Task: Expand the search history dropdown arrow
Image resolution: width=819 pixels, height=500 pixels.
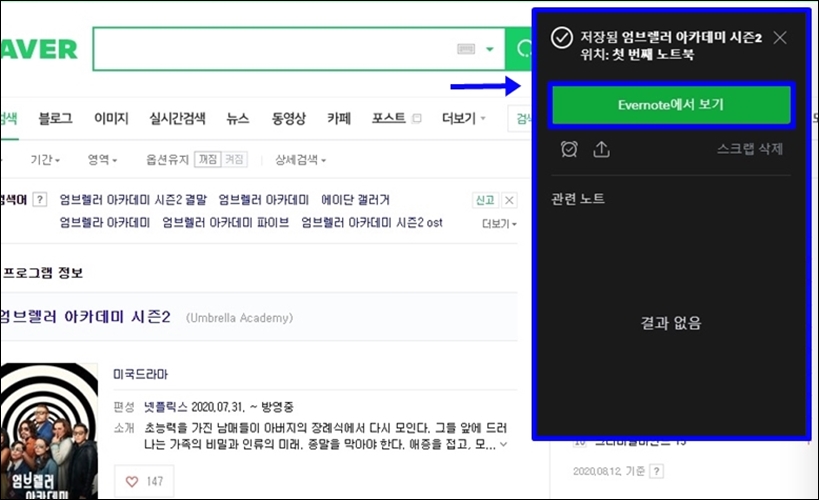Action: (489, 49)
